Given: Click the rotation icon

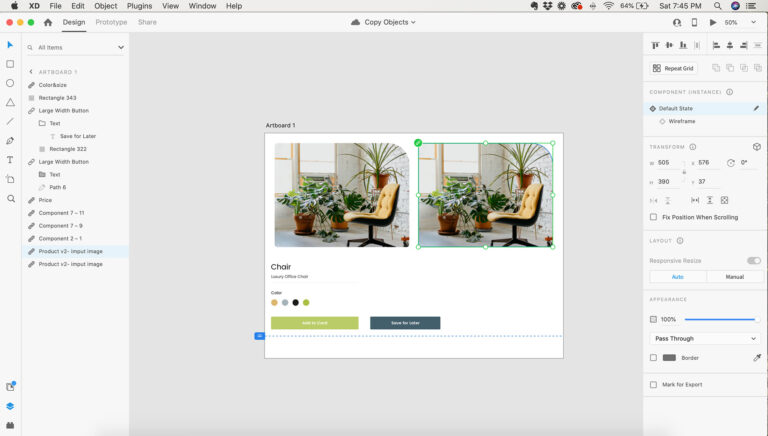Looking at the screenshot, I should click(730, 163).
